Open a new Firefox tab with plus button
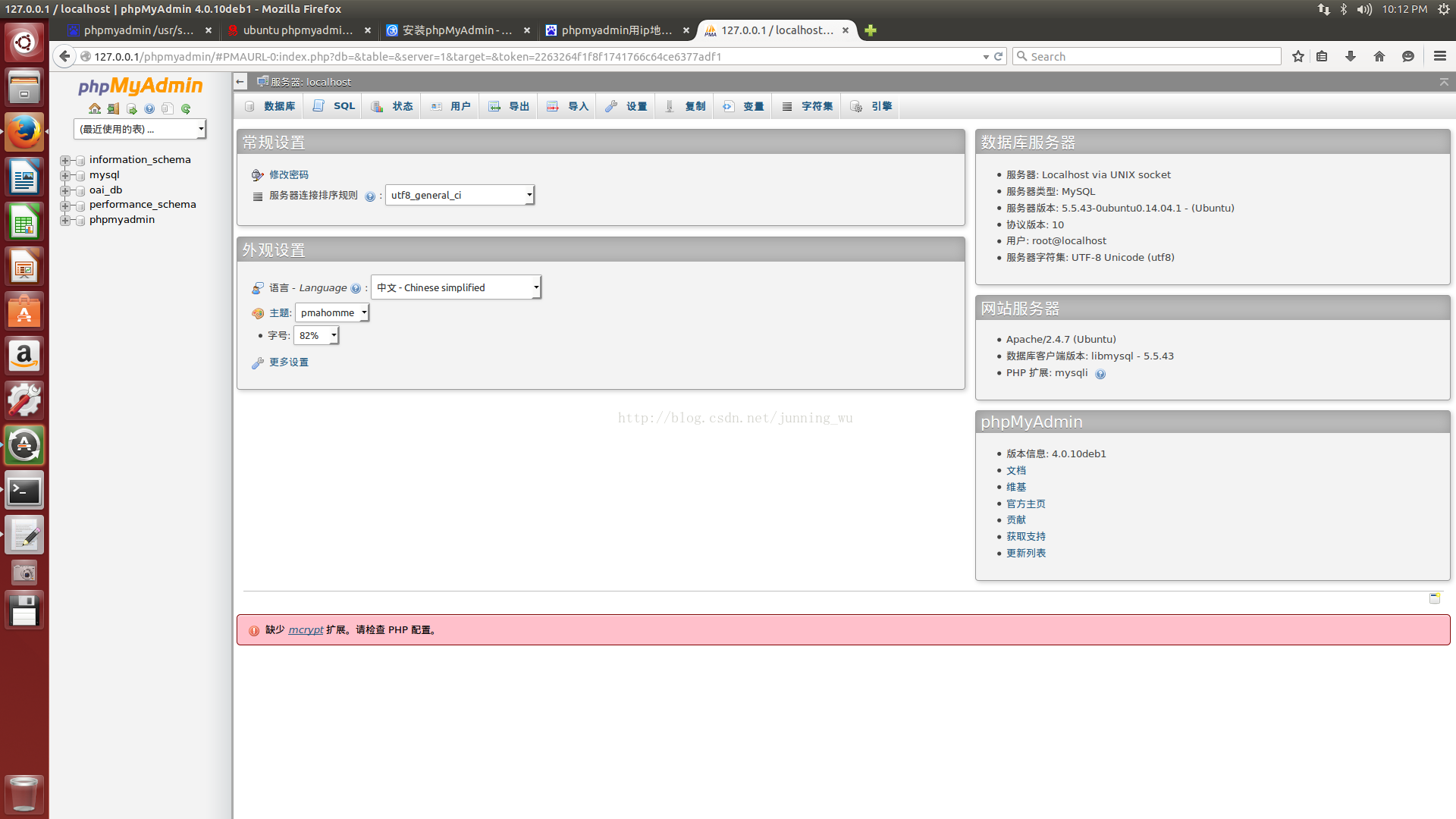Screen dimensions: 1456x819 click(871, 30)
